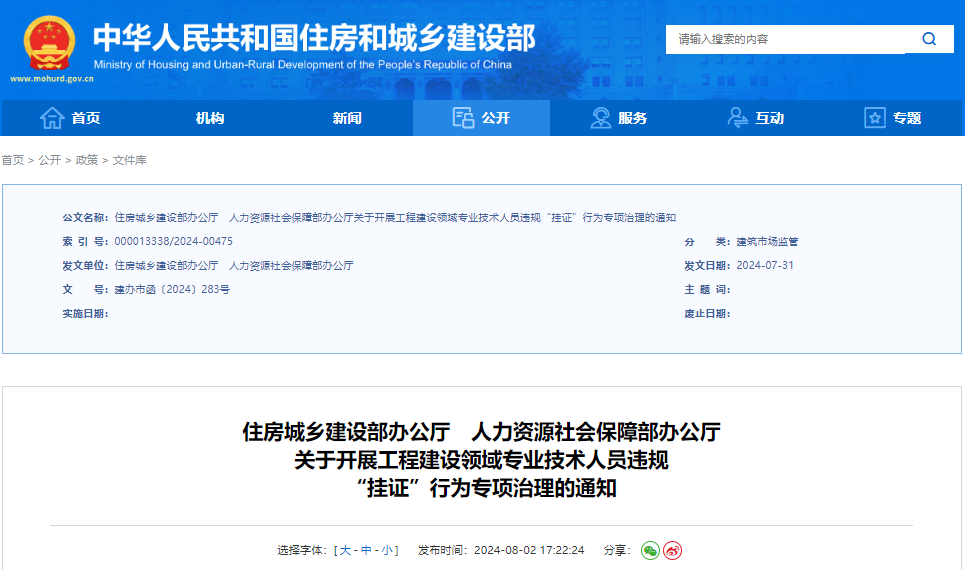Viewport: 965px width, 570px height.
Task: Open 文件库 breadcrumb link
Action: [x=129, y=160]
